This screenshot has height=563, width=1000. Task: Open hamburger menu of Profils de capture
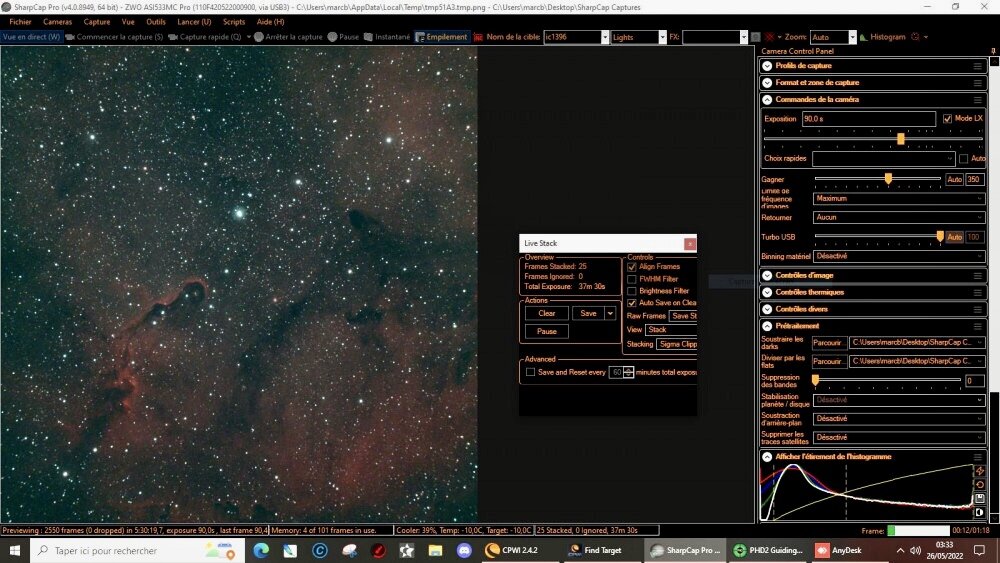click(977, 66)
